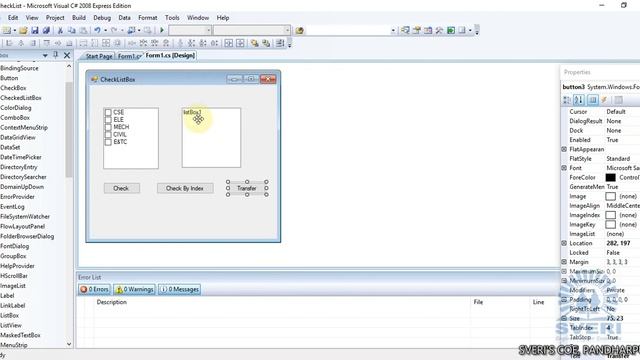Check the CIVIL checkbox in the form
640x360 pixels.
108,134
